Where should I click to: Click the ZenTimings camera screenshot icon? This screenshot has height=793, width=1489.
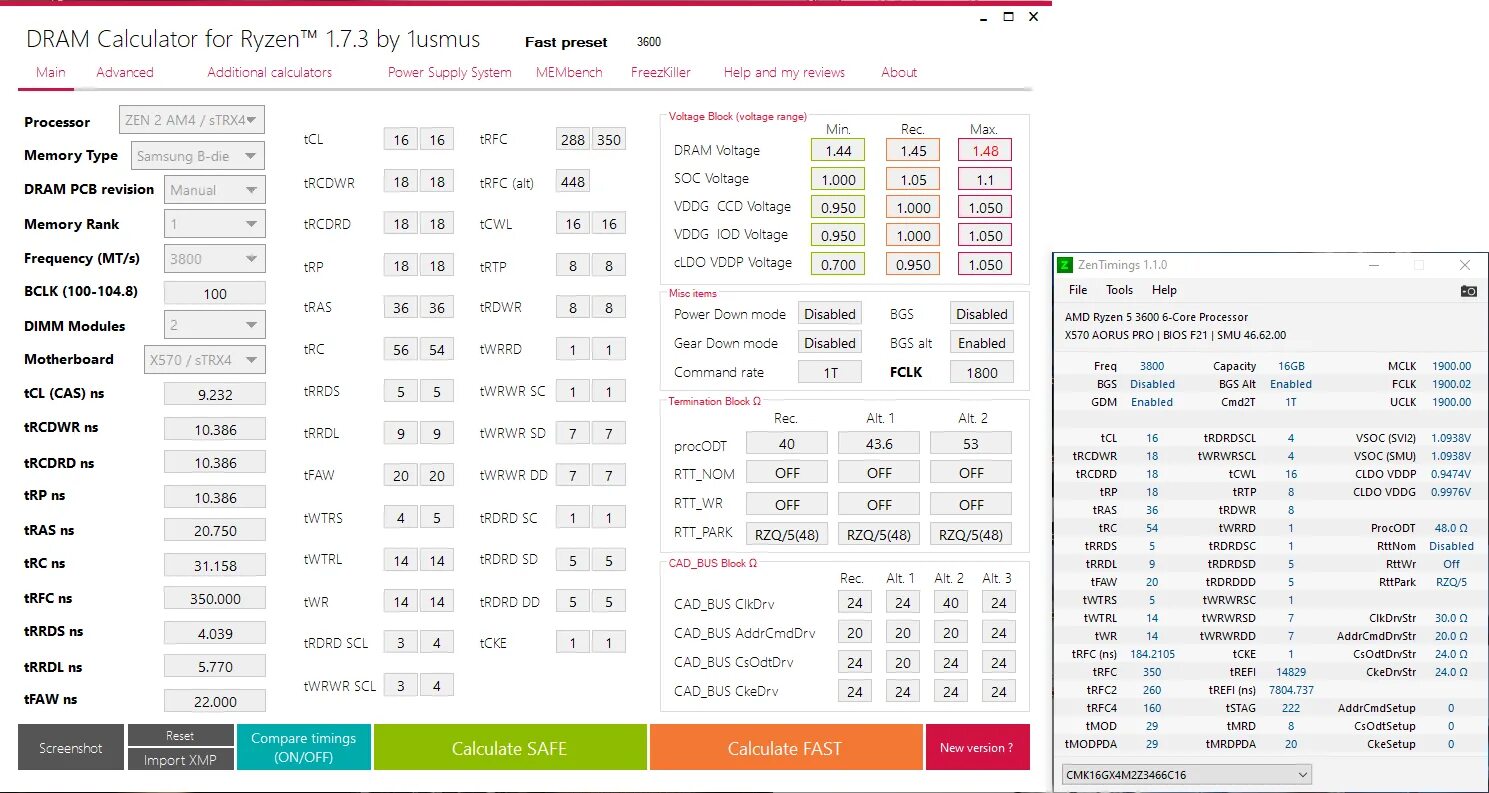[1468, 291]
